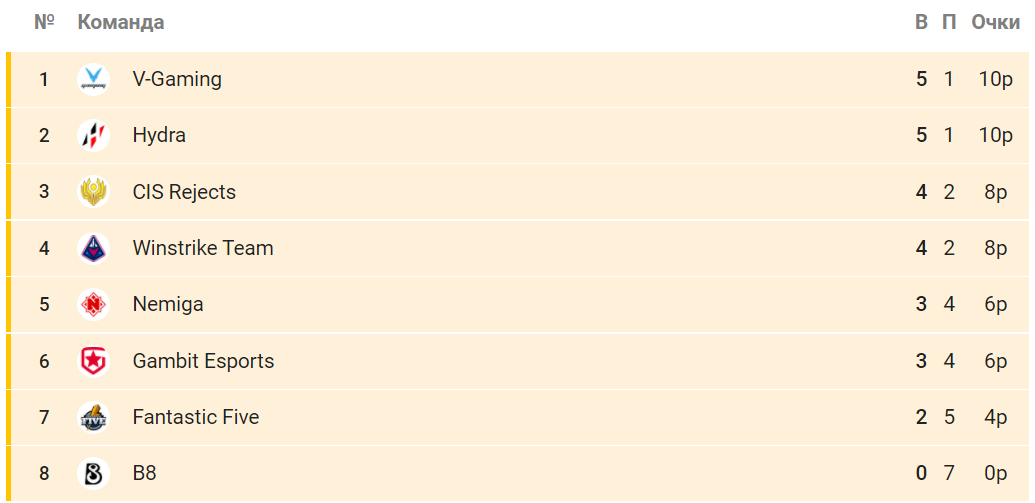
Task: Click the Hydra team logo
Action: (93, 136)
